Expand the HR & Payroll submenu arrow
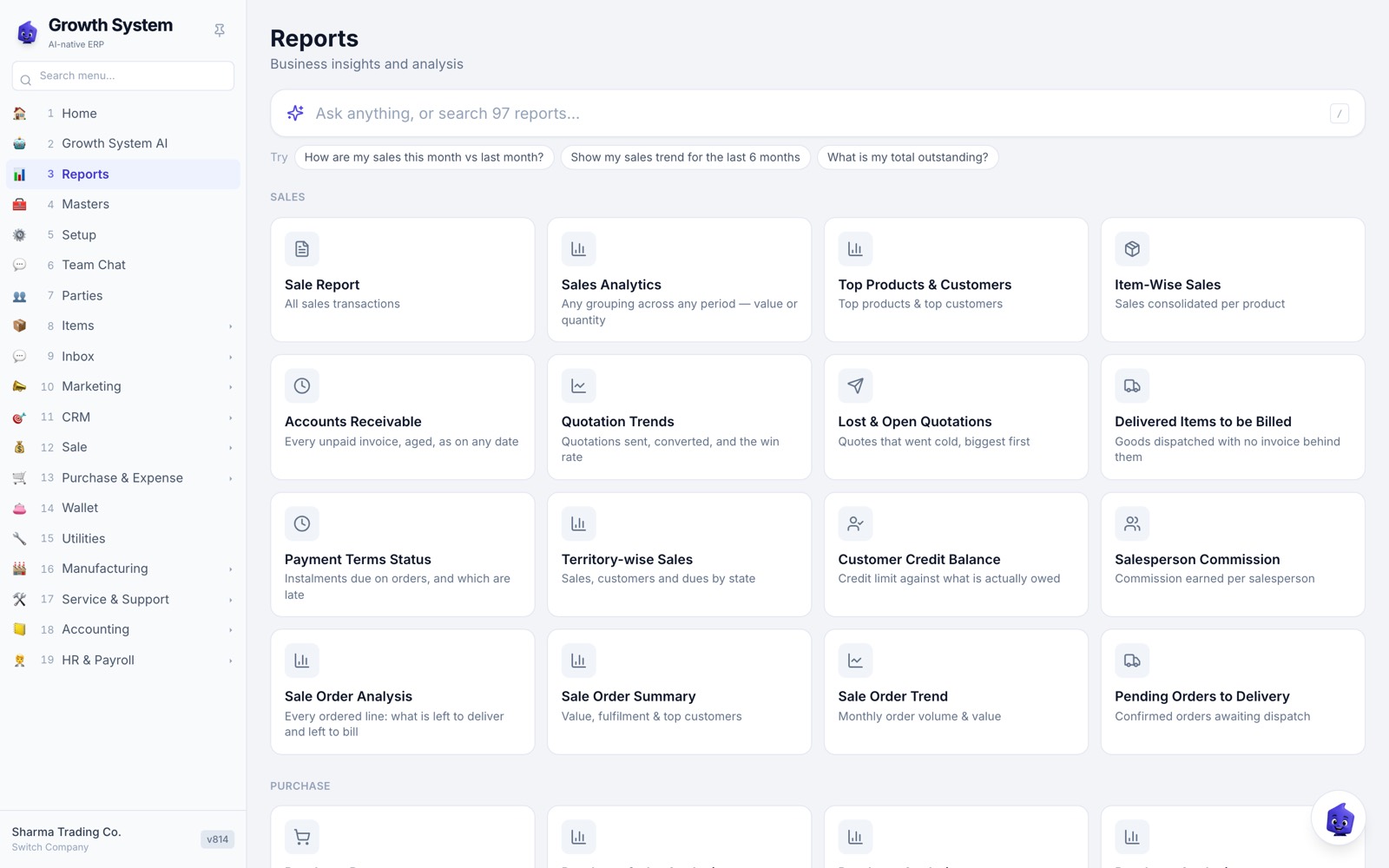 click(x=230, y=661)
